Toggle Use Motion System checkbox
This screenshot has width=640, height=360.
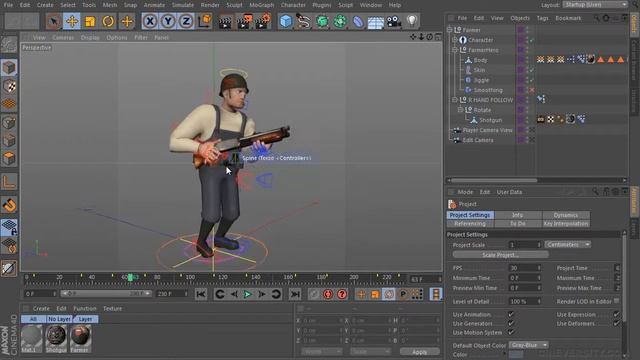[511, 332]
